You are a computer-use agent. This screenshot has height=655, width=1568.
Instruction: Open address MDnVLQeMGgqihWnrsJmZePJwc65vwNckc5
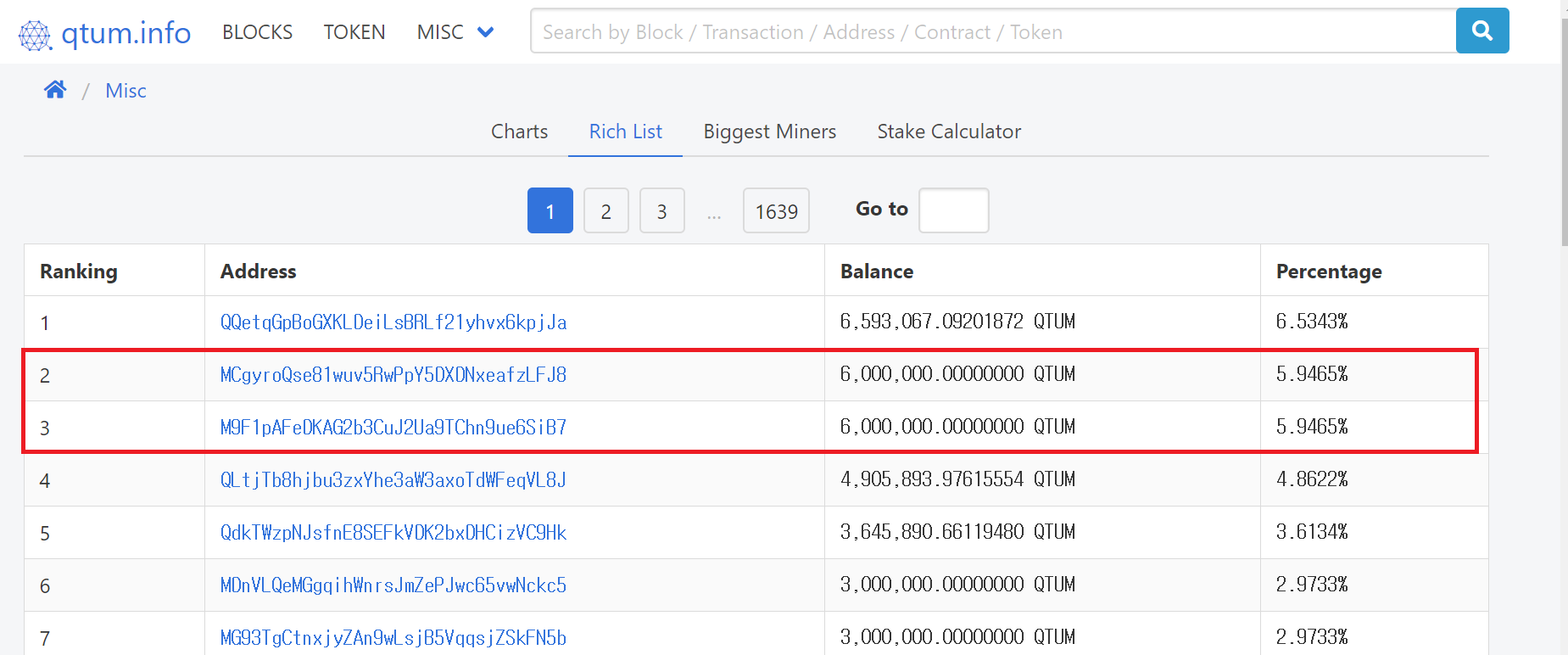pos(393,585)
